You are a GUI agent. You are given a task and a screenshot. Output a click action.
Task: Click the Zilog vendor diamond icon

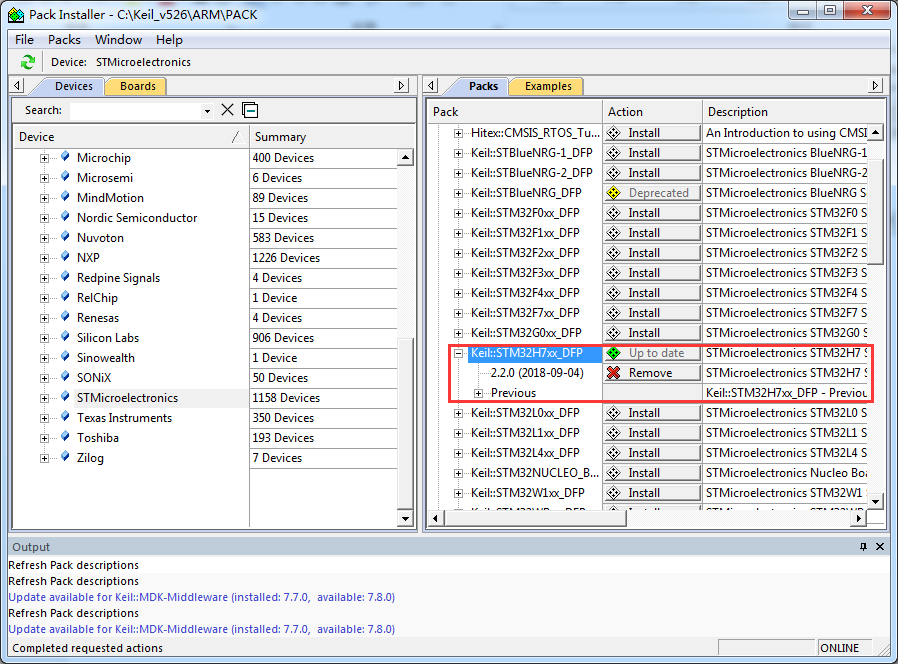click(65, 457)
